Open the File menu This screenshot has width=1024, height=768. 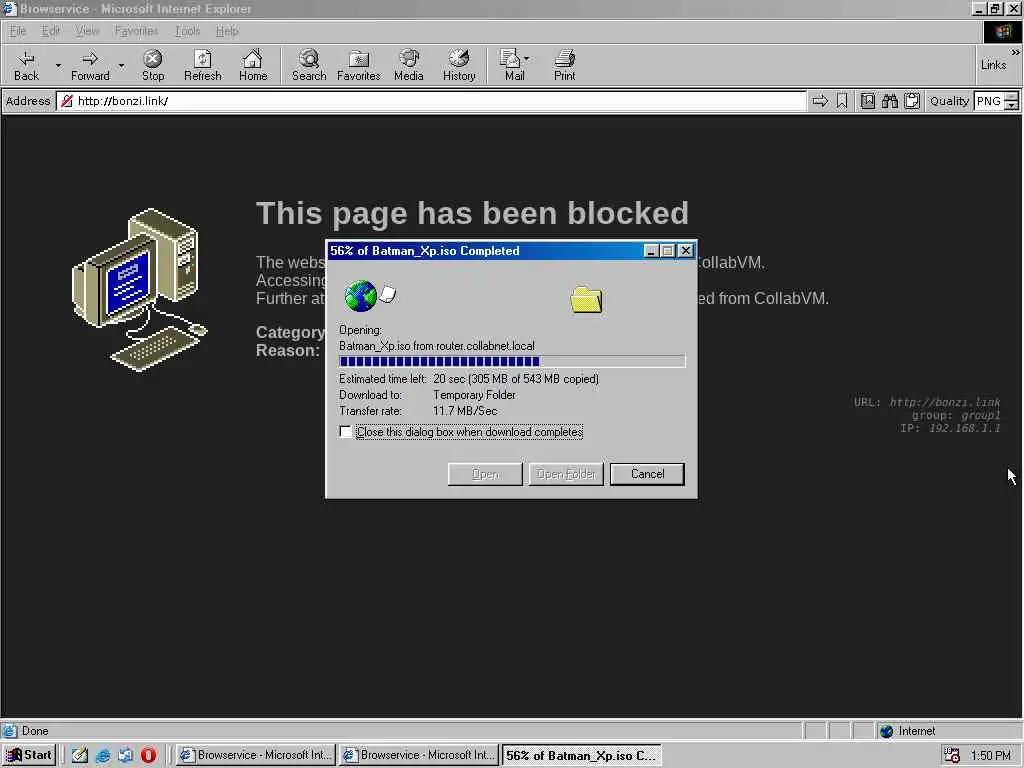tap(18, 31)
